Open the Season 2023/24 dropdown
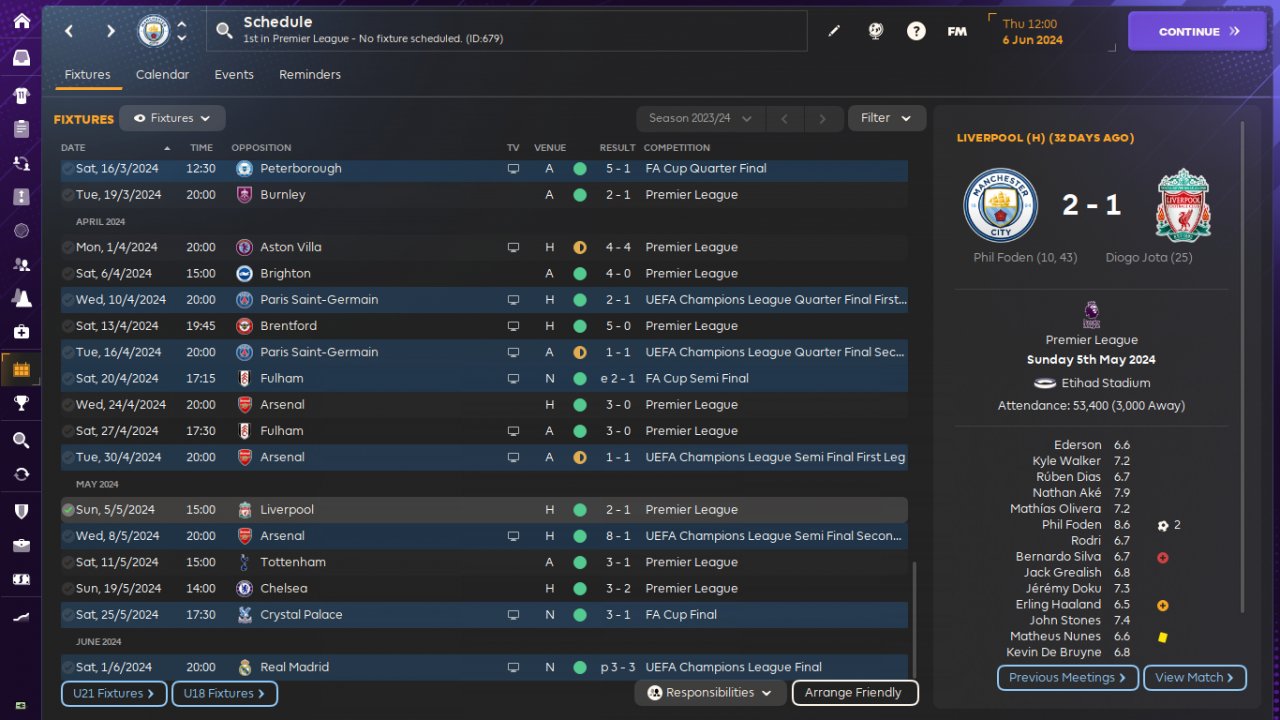1280x720 pixels. [x=700, y=118]
